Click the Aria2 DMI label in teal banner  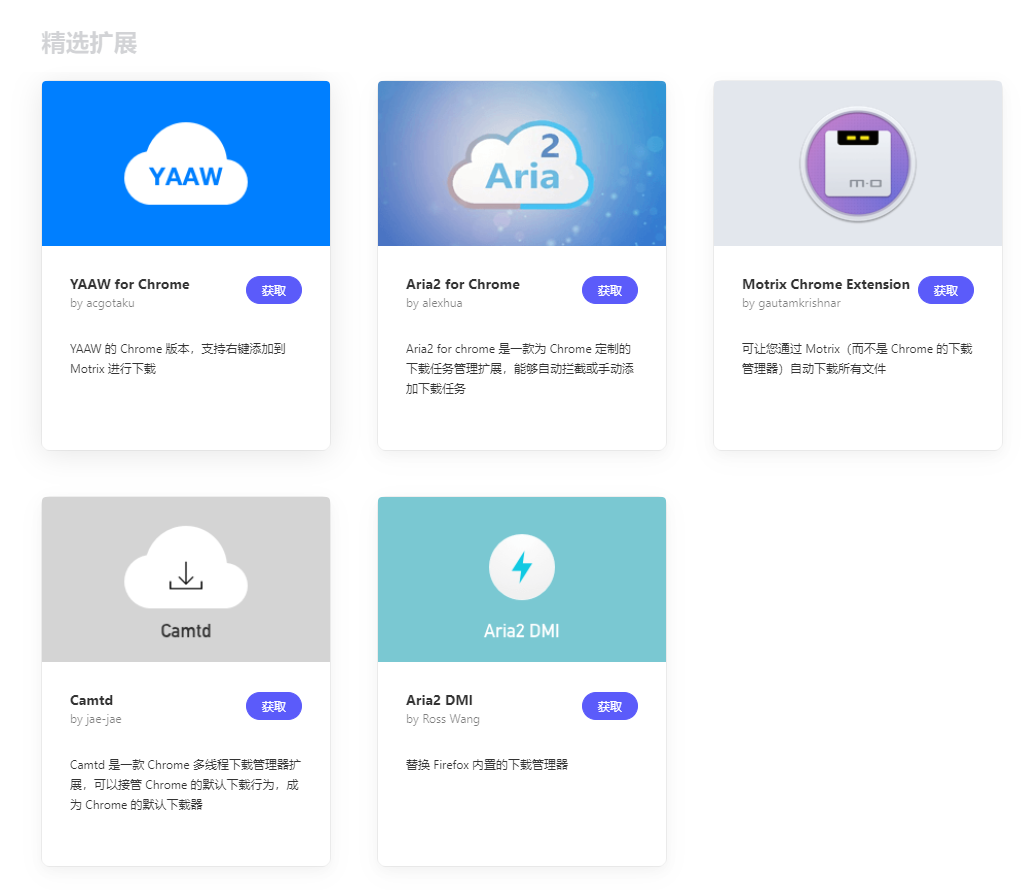(522, 631)
